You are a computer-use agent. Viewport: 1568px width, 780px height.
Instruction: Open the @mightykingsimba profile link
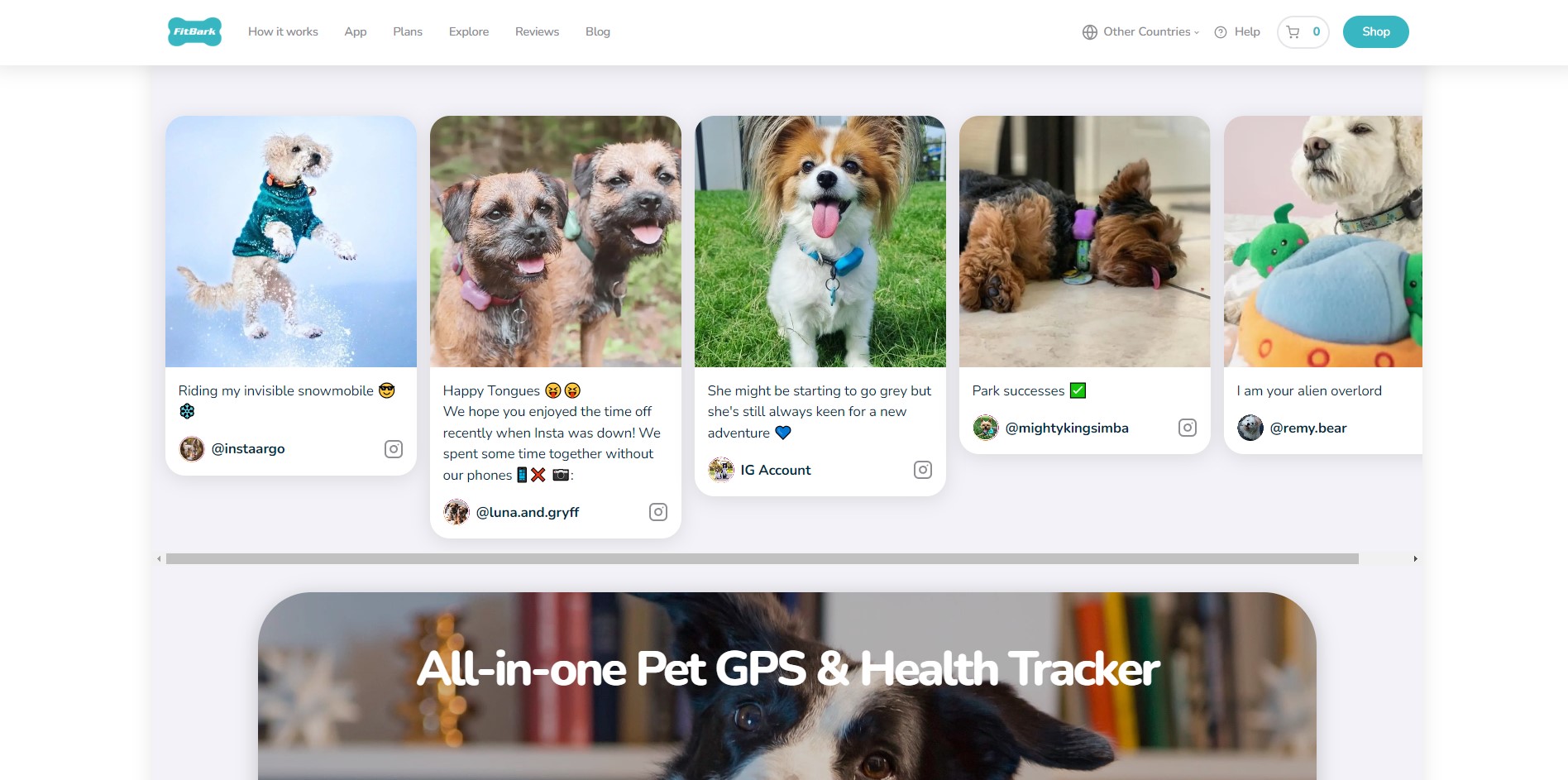[1067, 428]
